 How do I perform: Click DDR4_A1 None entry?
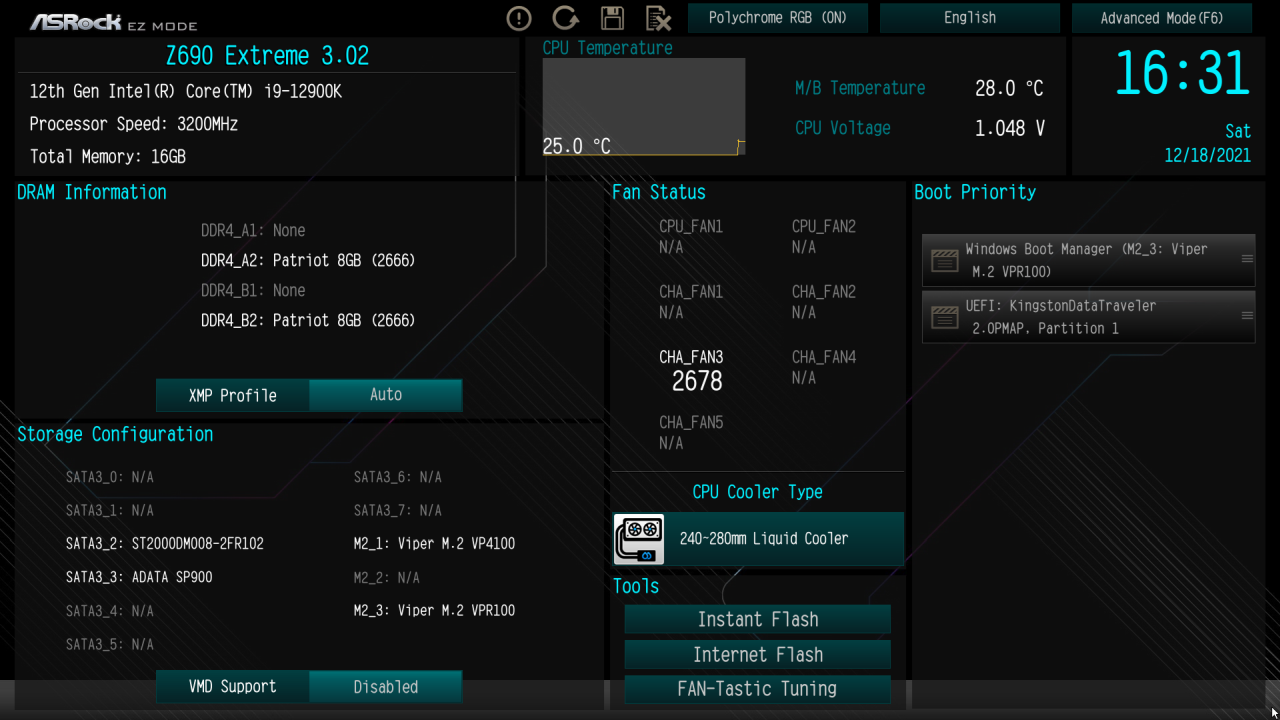coord(253,230)
